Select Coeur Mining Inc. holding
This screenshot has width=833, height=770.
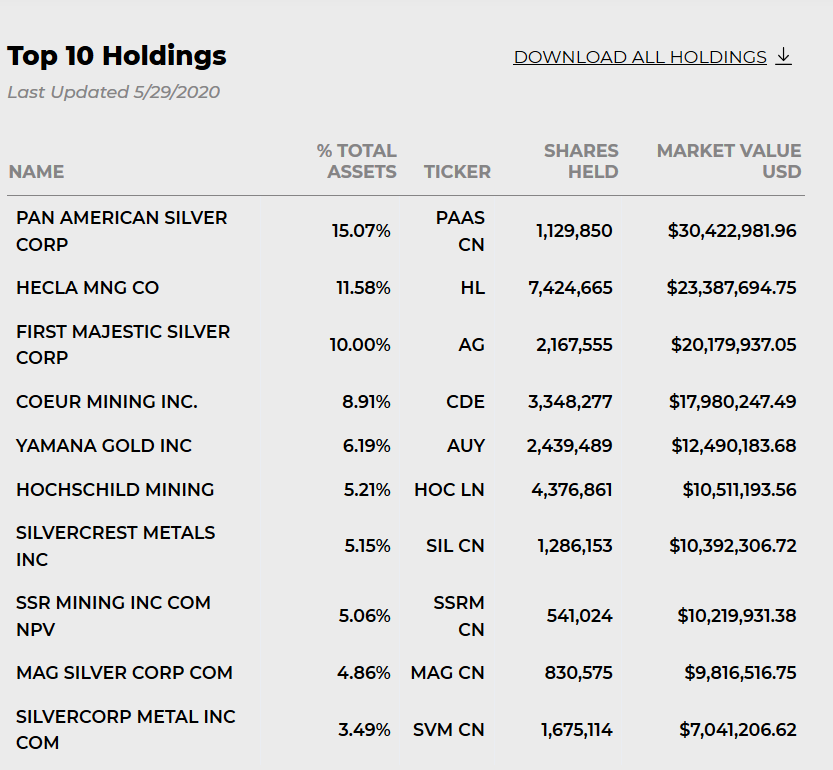point(107,402)
